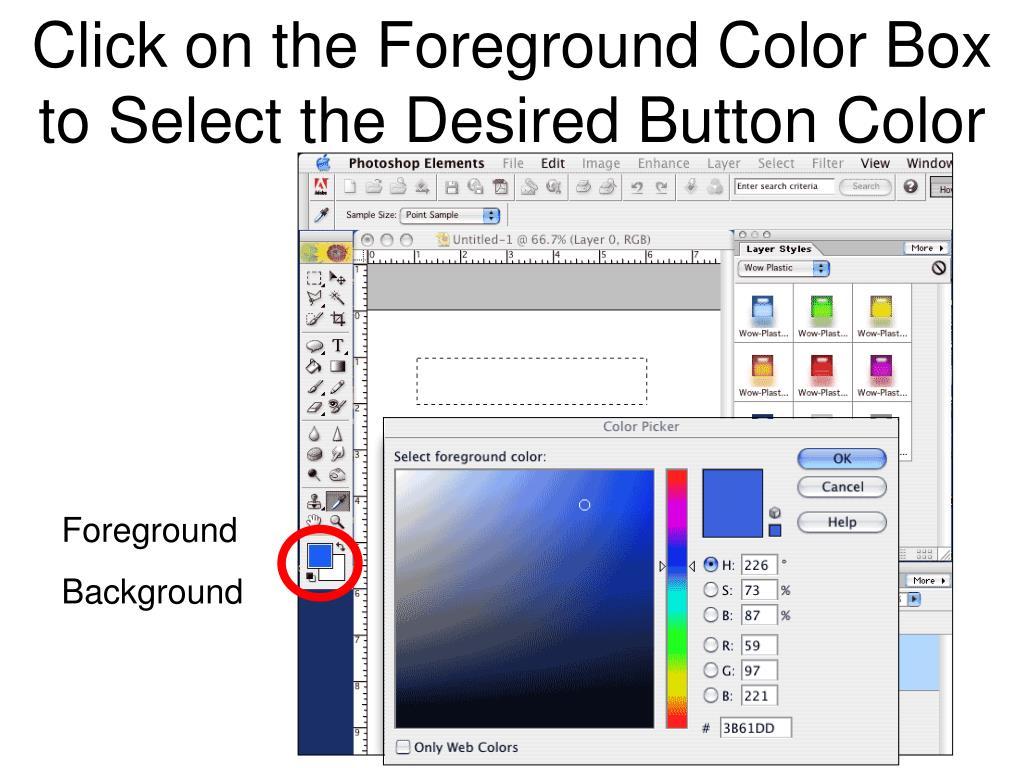Expand the lower palette More menu
Image resolution: width=1024 pixels, height=768 pixels.
tap(927, 580)
